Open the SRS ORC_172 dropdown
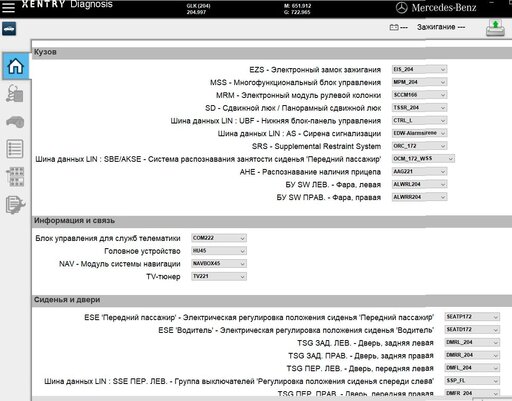Viewport: 512px width, 401px height. coord(419,146)
